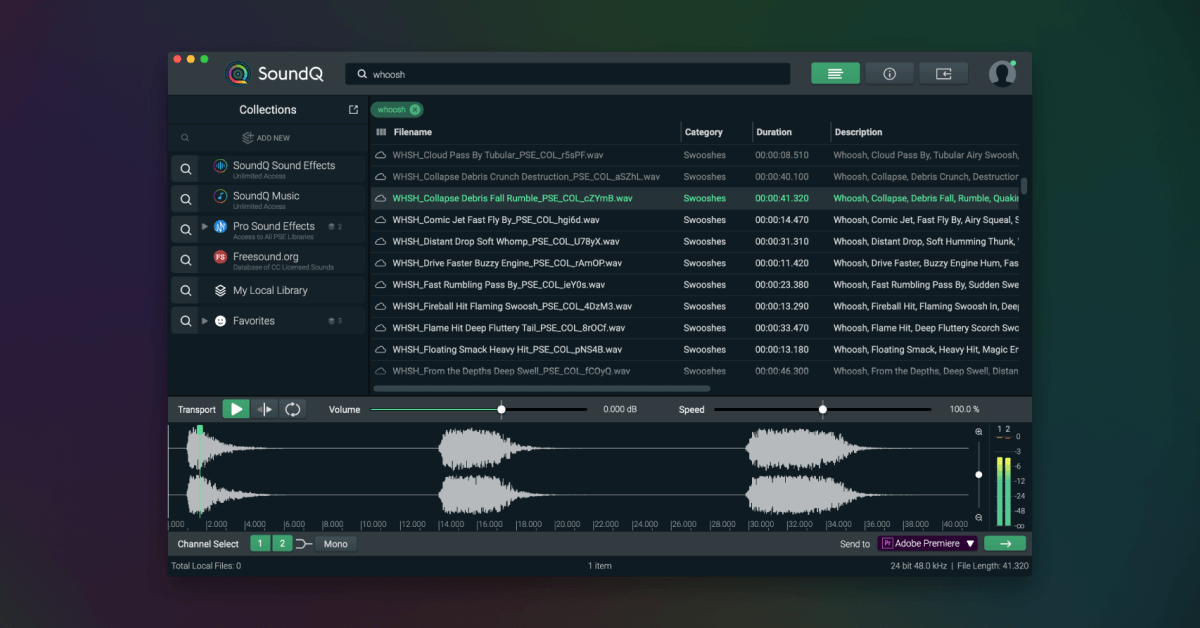This screenshot has height=628, width=1200.
Task: Deselect channel 1 in Channel Select
Action: point(260,543)
